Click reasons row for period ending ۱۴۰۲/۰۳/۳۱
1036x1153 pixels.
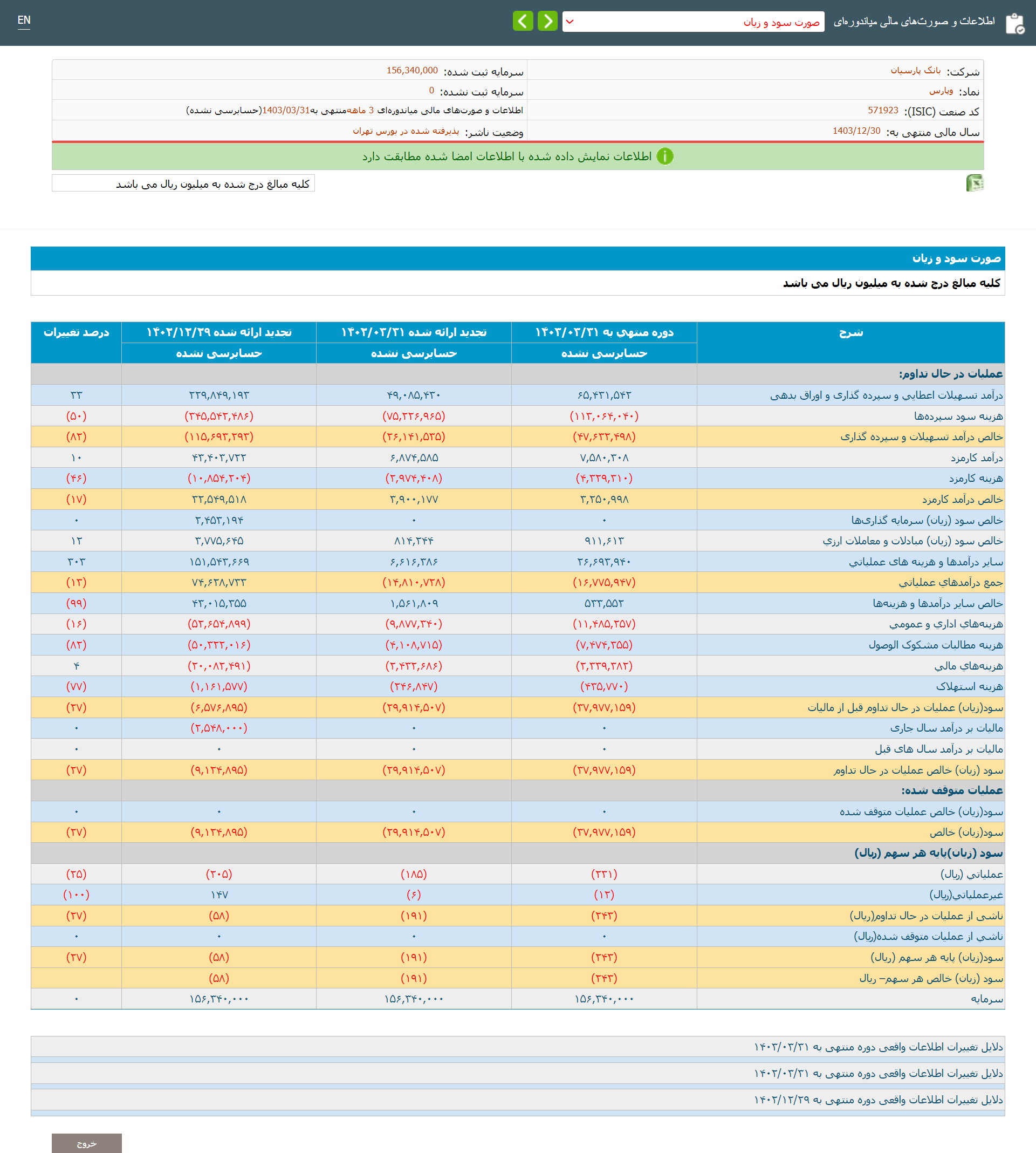coord(518,1073)
